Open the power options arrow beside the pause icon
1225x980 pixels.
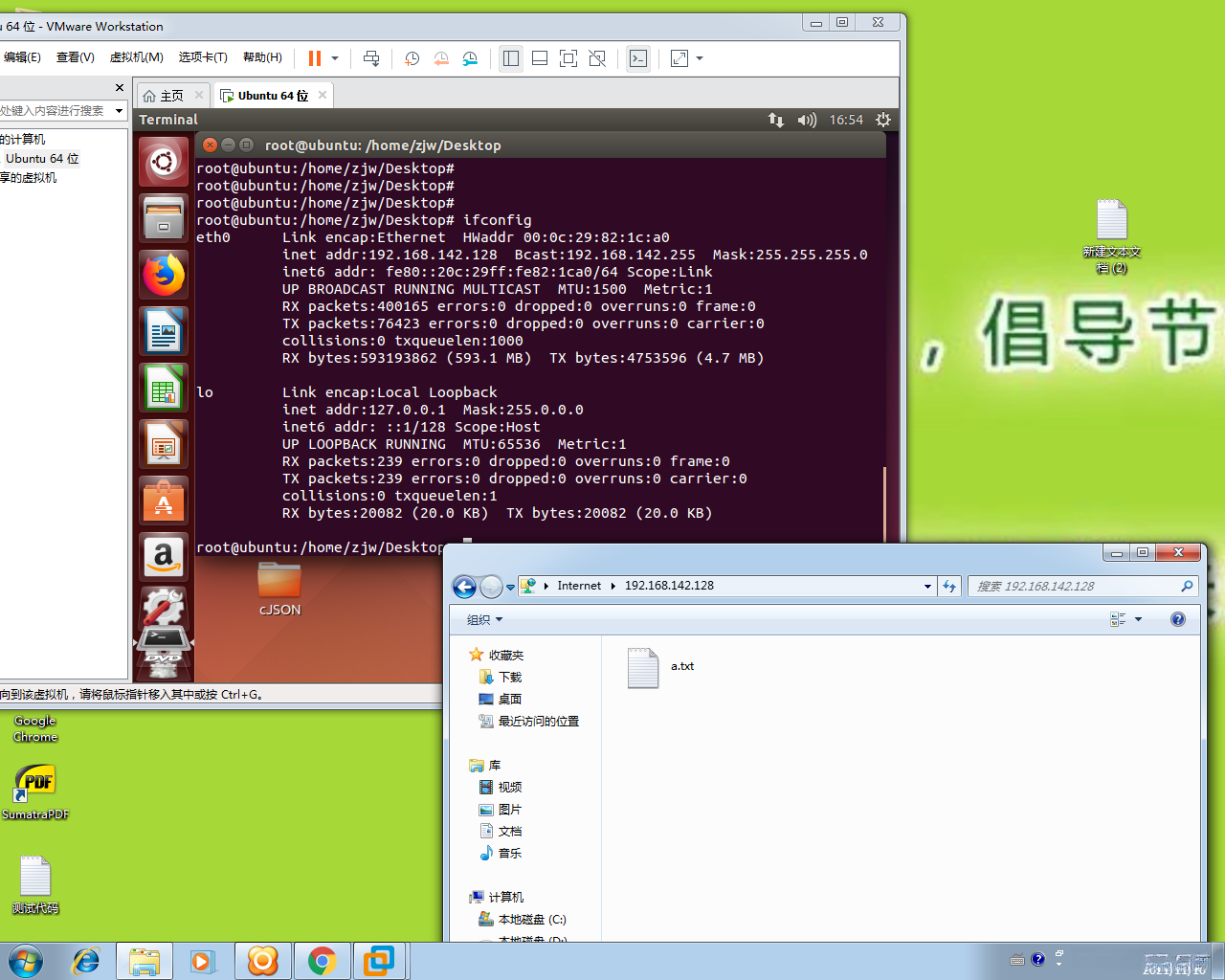[335, 58]
